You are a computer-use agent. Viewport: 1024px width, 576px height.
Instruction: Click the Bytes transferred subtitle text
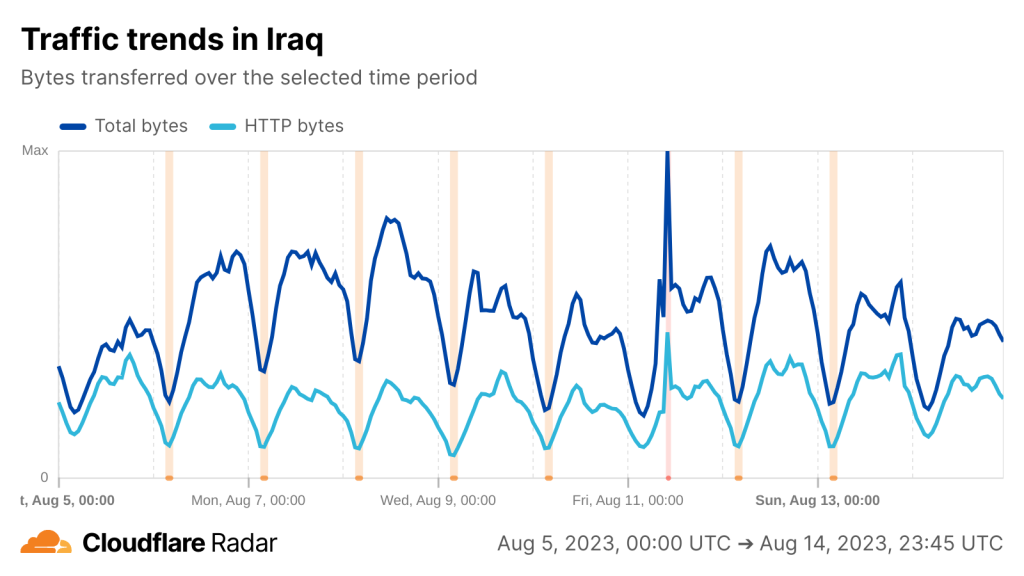pos(249,77)
